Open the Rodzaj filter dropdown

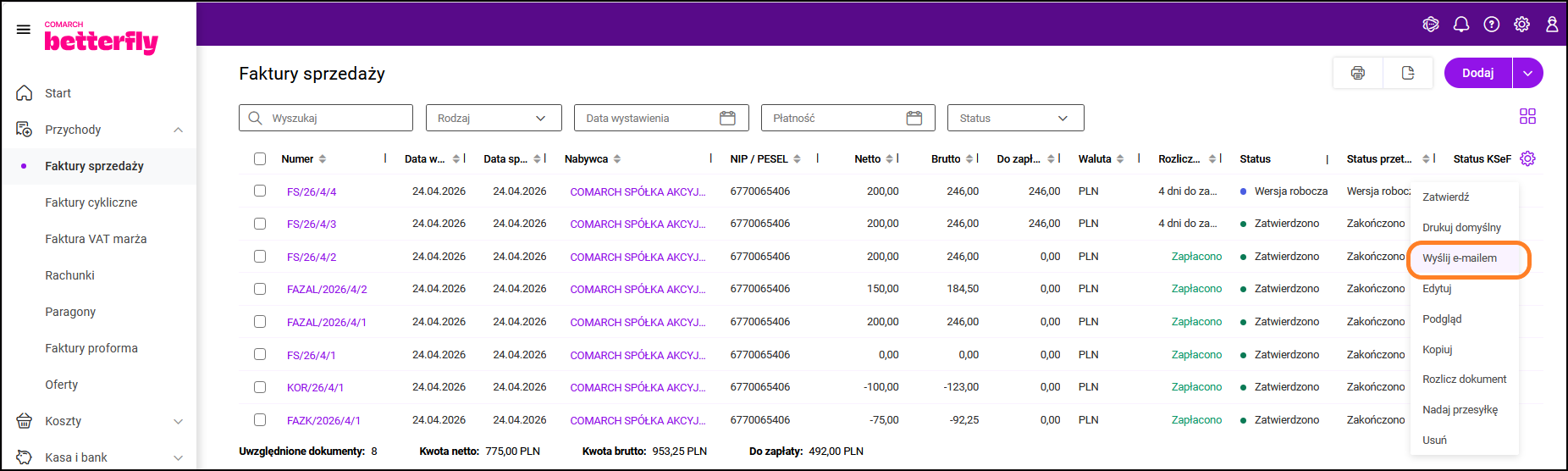(494, 119)
